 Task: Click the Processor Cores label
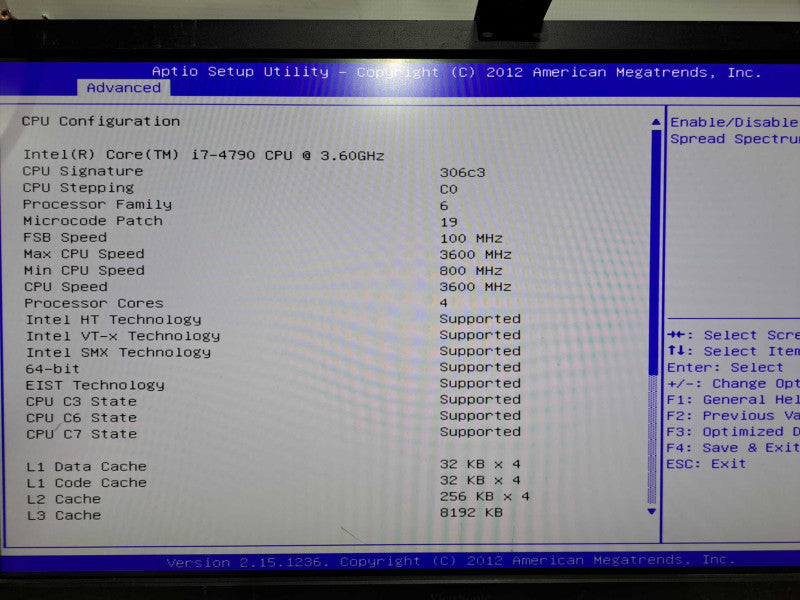(x=94, y=303)
